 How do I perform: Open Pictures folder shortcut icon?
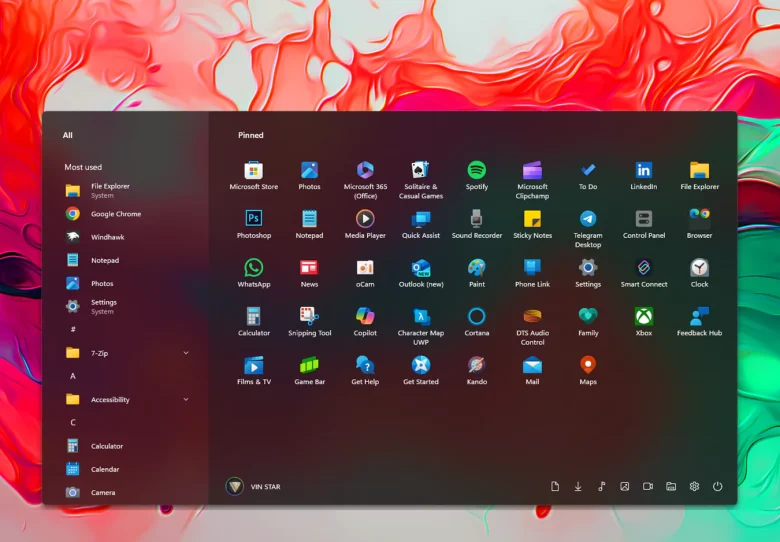tap(624, 486)
